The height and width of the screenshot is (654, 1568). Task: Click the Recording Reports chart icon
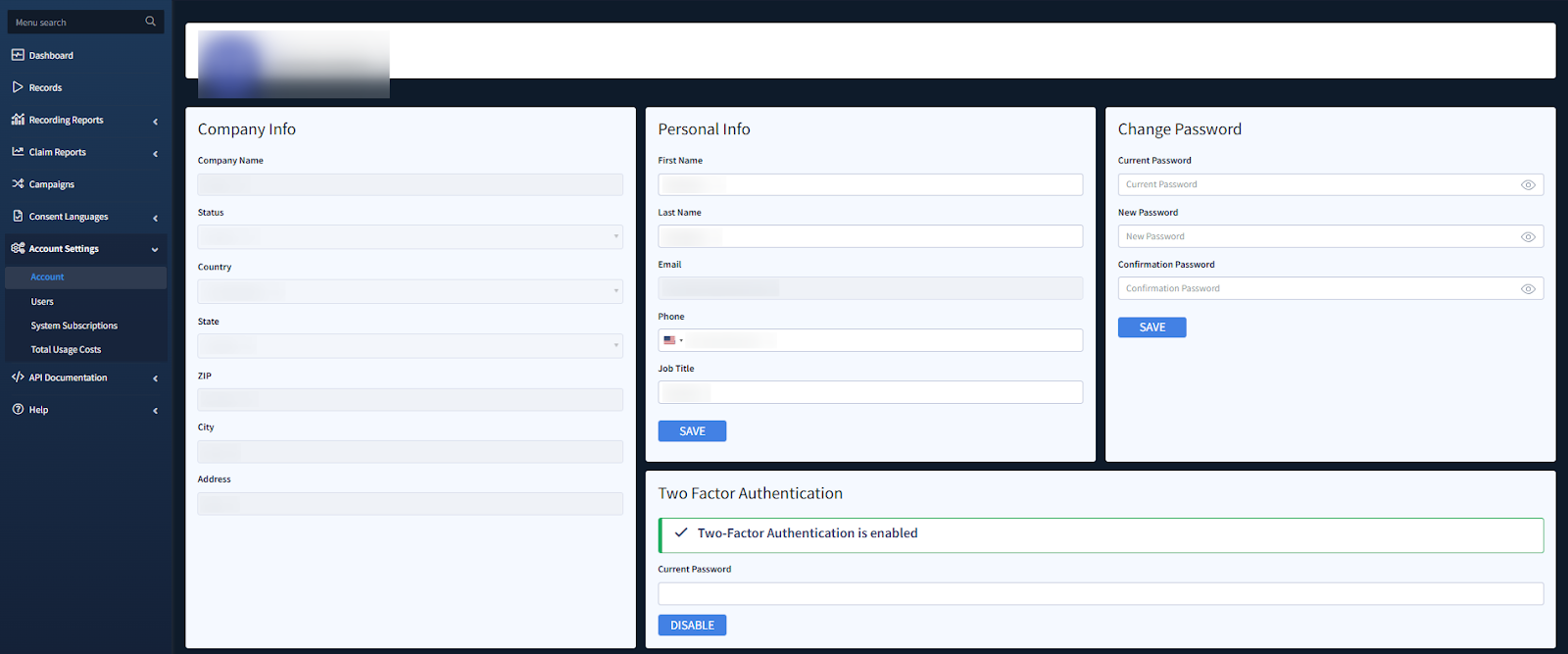[18, 120]
